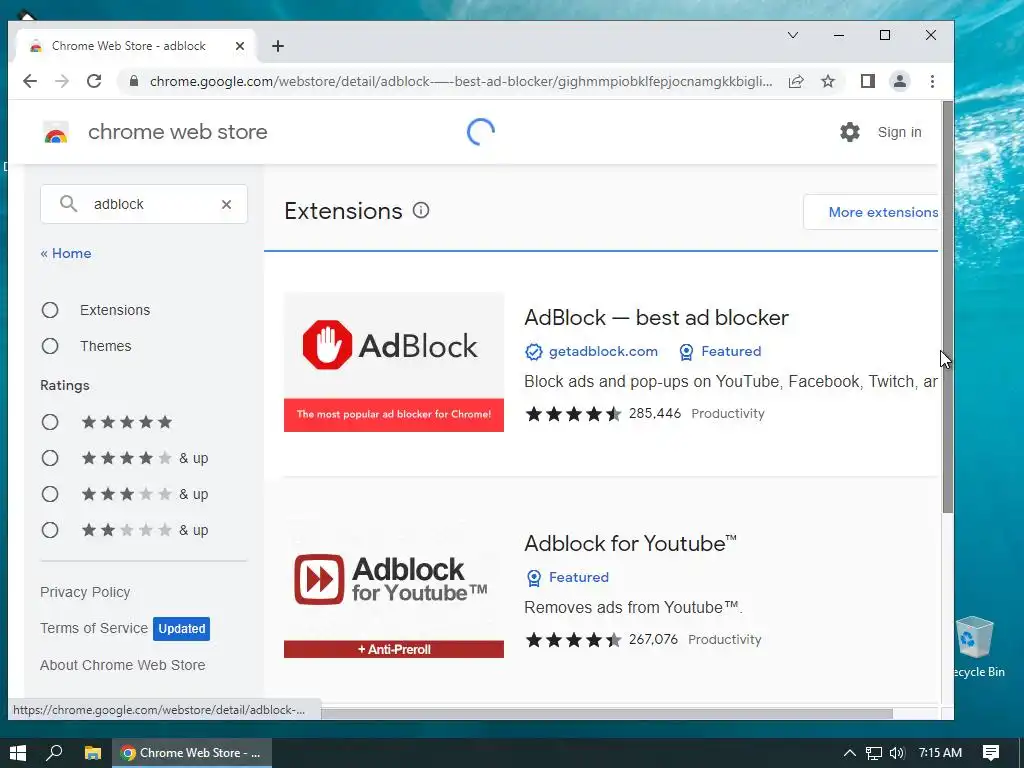Screen dimensions: 1024x768
Task: Click the More extensions button
Action: tap(873, 212)
